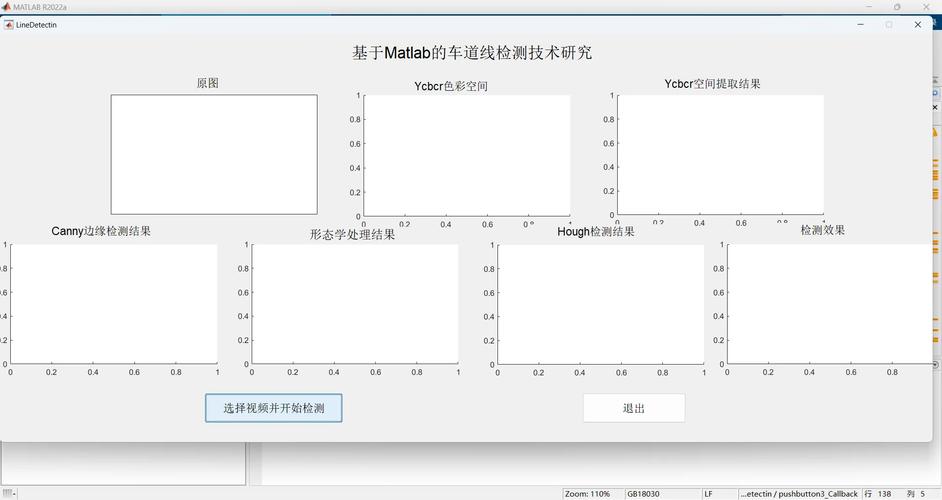The height and width of the screenshot is (500, 942).
Task: Click LF line ending in status bar
Action: (x=708, y=494)
